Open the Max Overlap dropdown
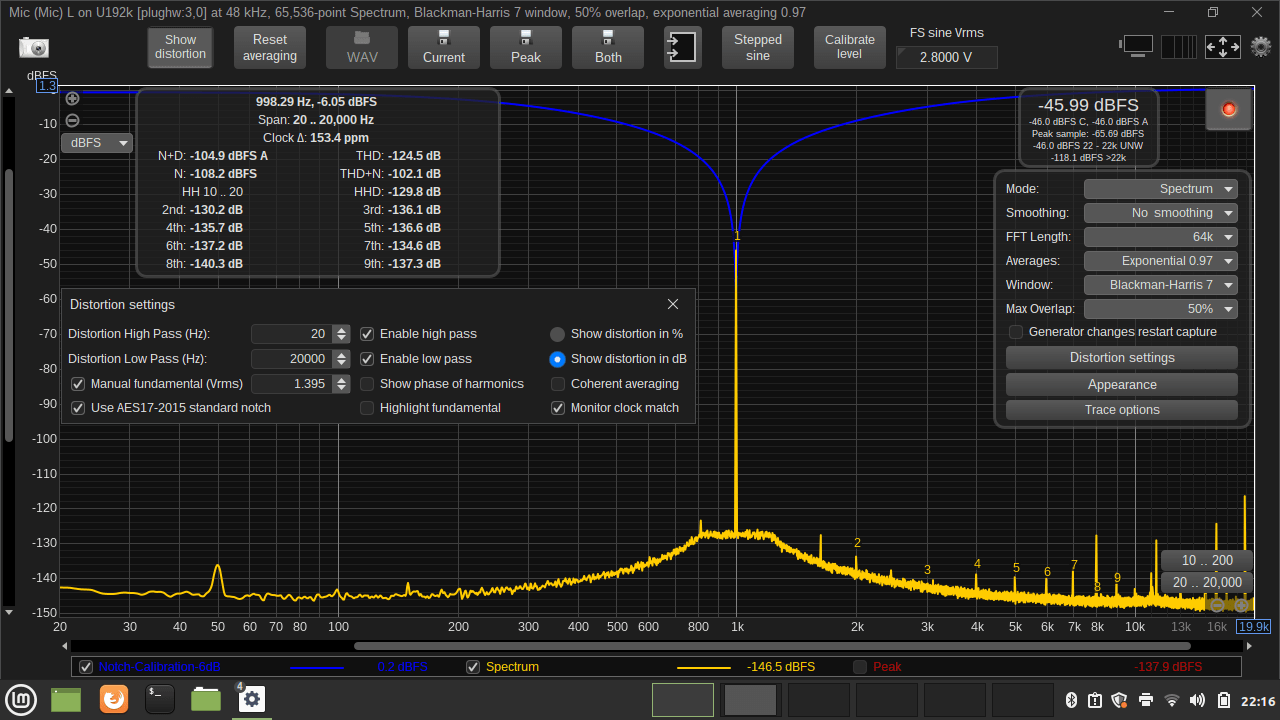 click(1161, 309)
